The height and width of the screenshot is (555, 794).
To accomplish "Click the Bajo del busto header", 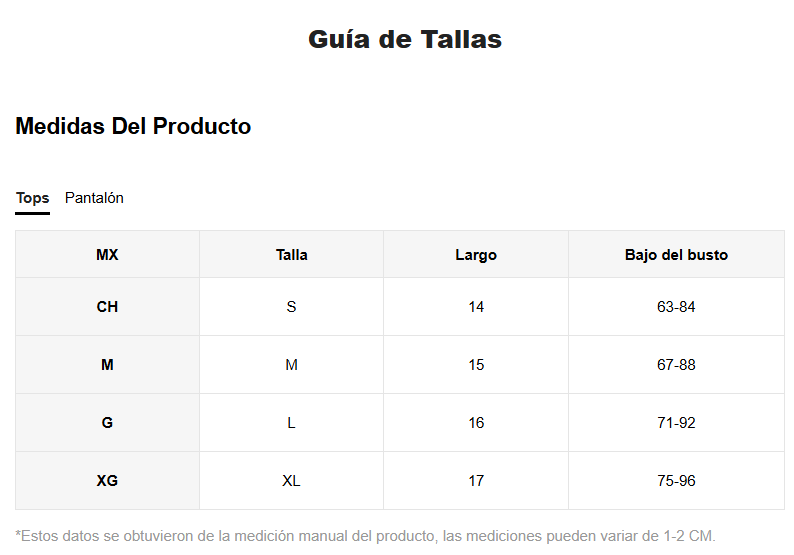I will 677,255.
